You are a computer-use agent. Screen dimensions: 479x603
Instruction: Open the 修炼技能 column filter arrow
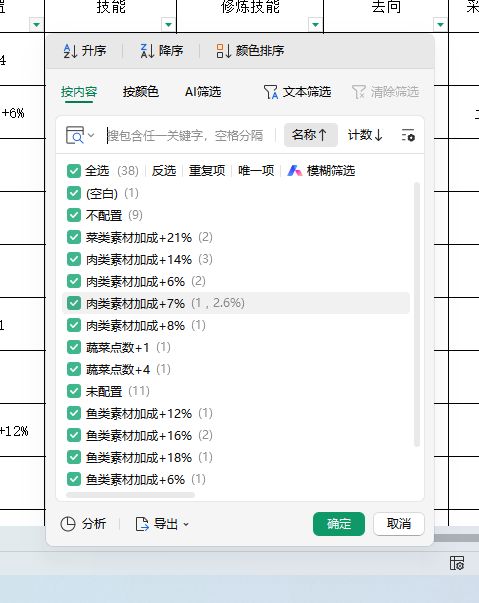pyautogui.click(x=316, y=25)
